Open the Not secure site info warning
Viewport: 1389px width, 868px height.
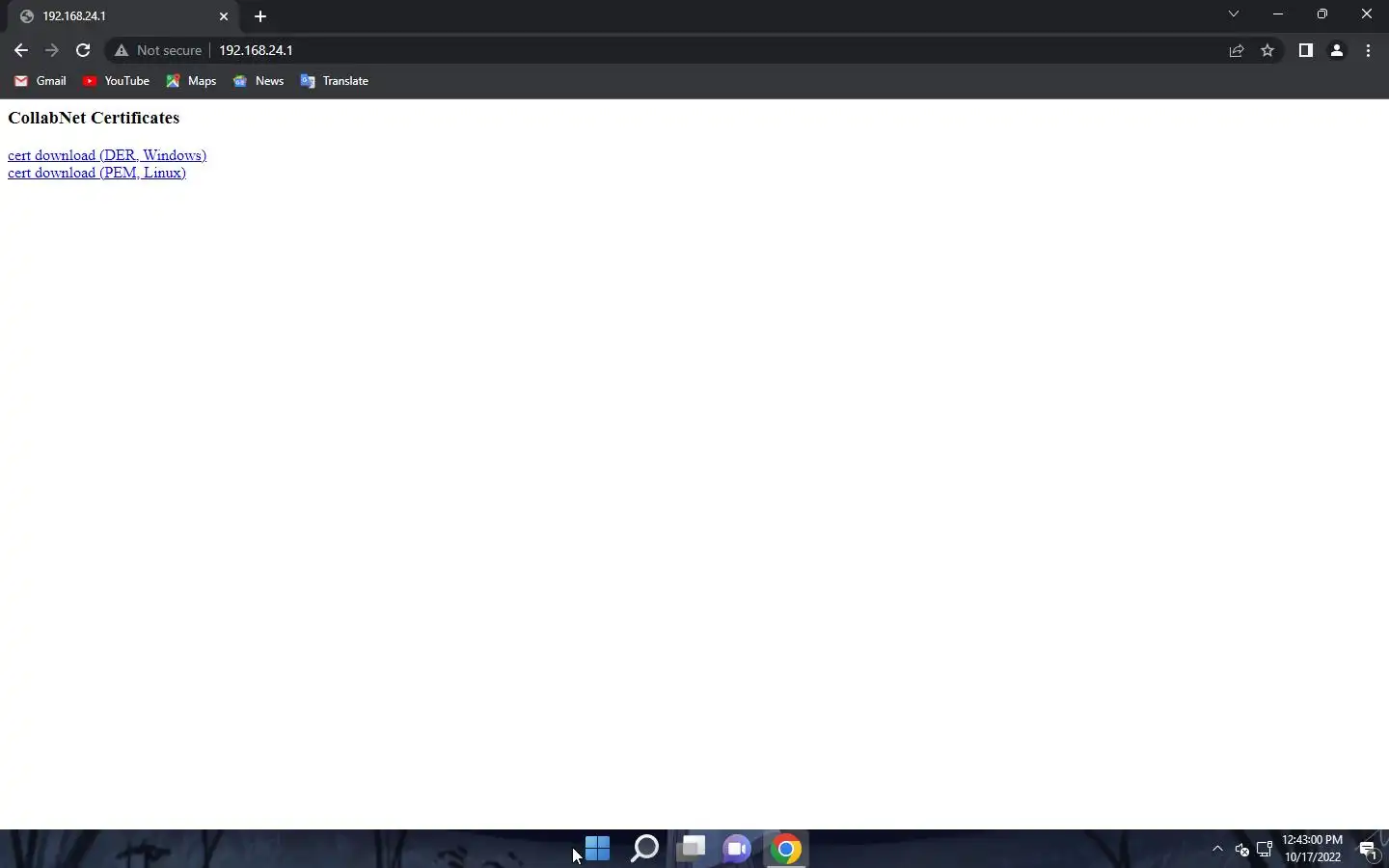pyautogui.click(x=158, y=50)
